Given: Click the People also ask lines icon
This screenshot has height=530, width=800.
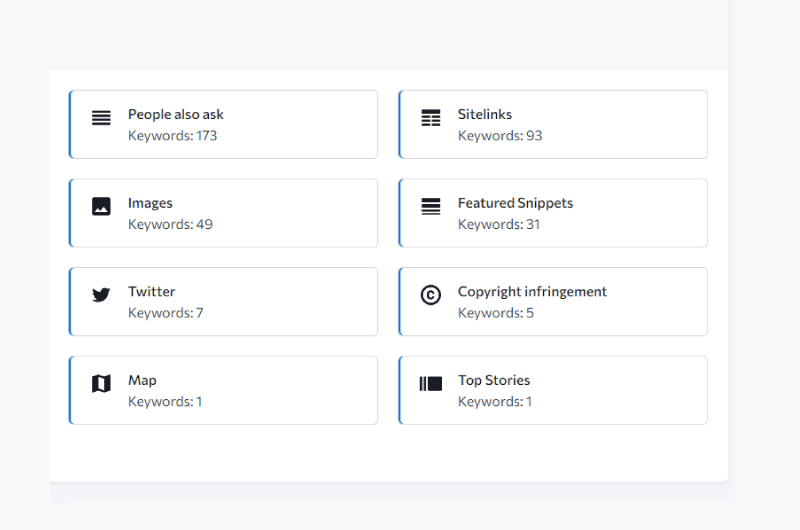Looking at the screenshot, I should [101, 118].
